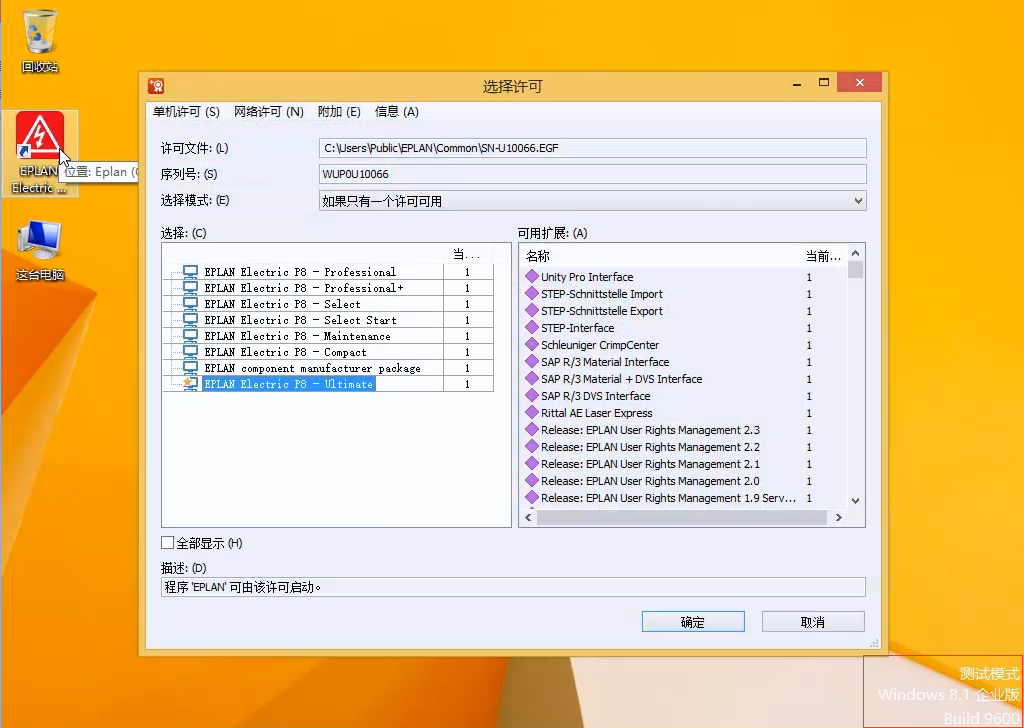
Task: Select EPLAN Electric P8 - Compact text
Action: click(x=285, y=352)
